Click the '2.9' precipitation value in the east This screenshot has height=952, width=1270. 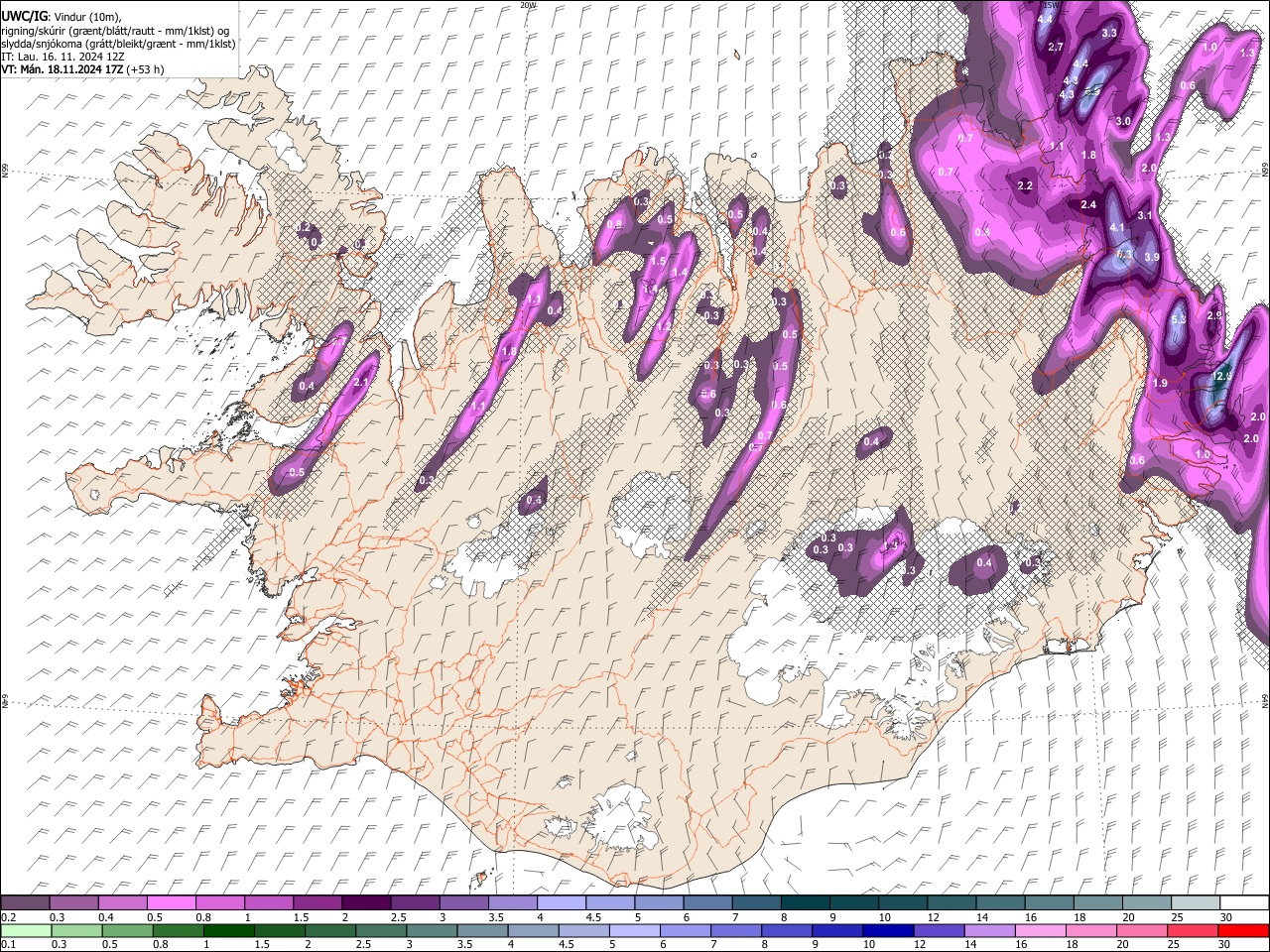click(1215, 315)
